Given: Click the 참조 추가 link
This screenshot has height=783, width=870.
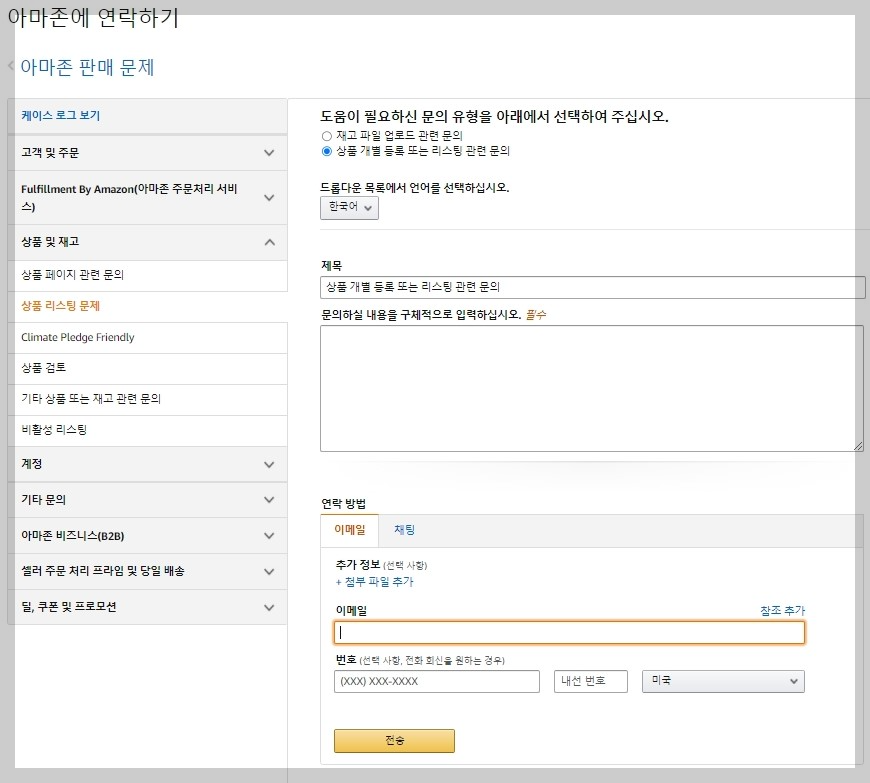Looking at the screenshot, I should click(782, 610).
